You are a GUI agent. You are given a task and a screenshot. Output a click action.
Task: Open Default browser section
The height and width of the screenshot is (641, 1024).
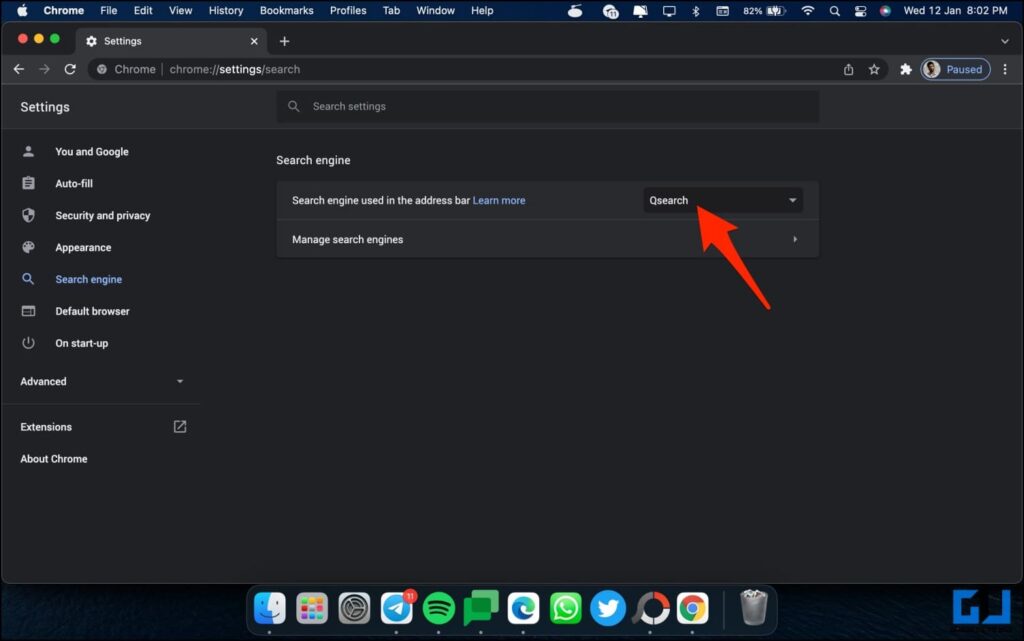(x=92, y=311)
